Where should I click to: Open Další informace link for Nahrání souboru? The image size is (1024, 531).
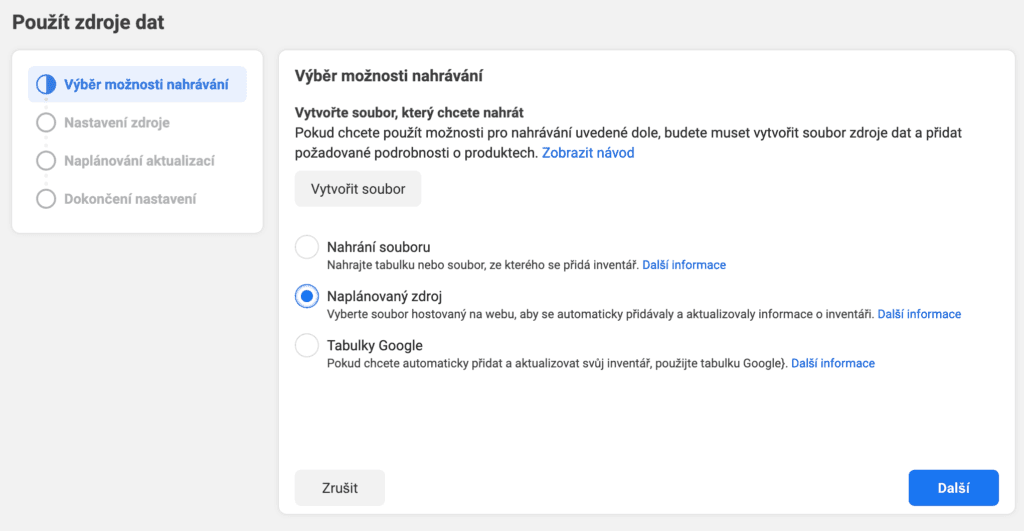click(x=684, y=265)
